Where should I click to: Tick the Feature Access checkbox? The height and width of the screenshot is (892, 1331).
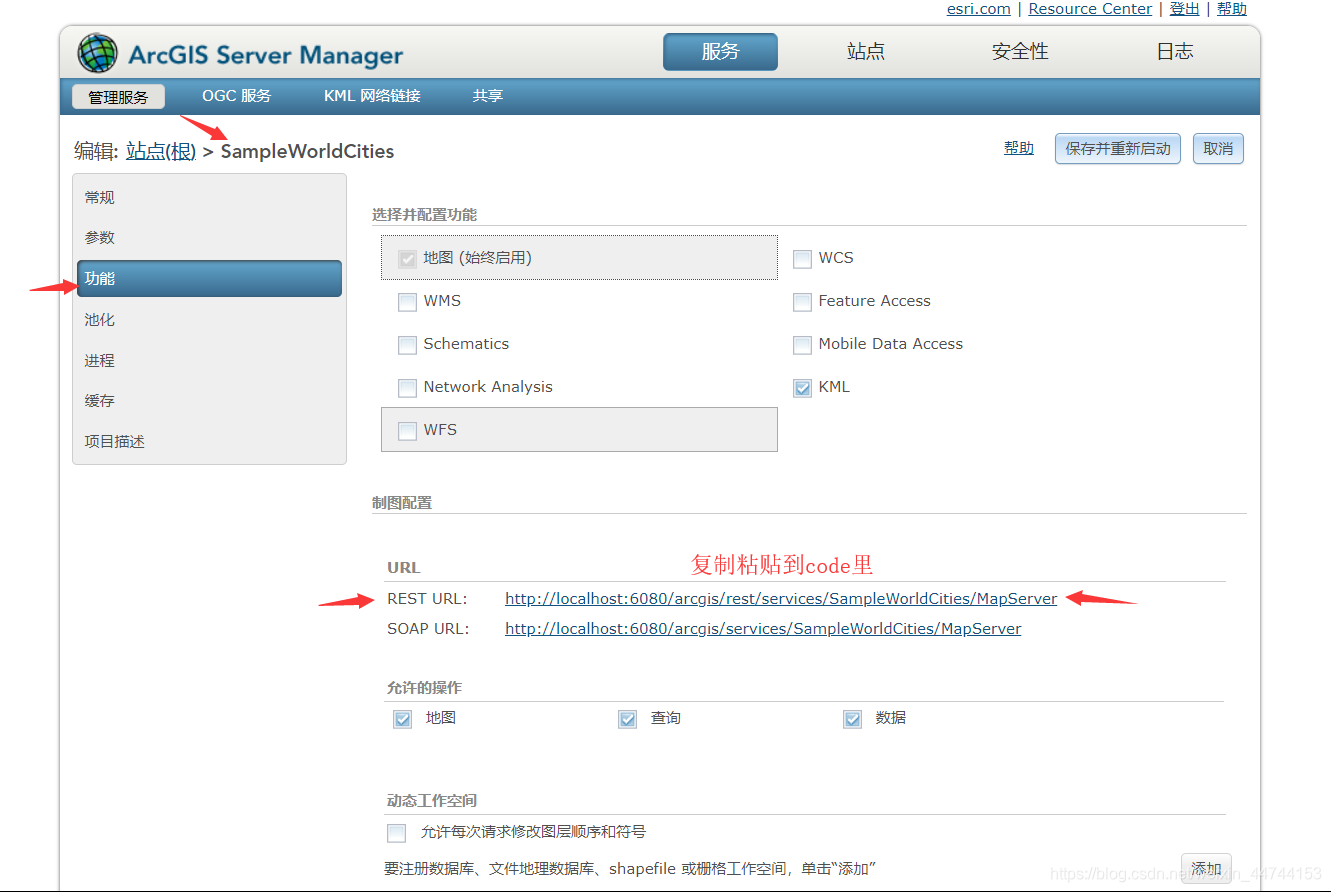tap(802, 302)
